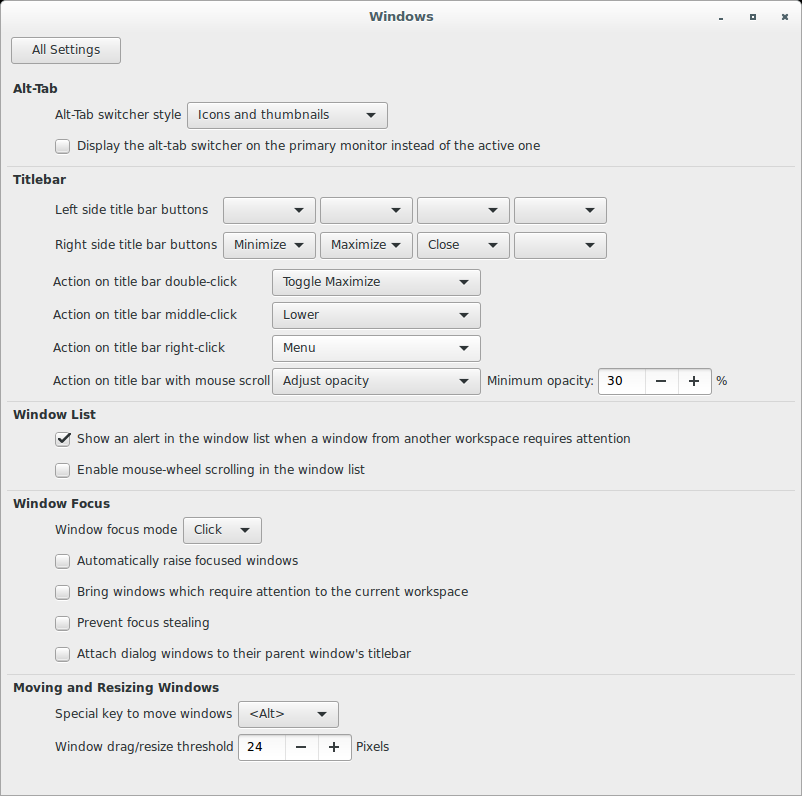Decrease window drag/resize threshold with minus
The image size is (802, 796).
(301, 747)
